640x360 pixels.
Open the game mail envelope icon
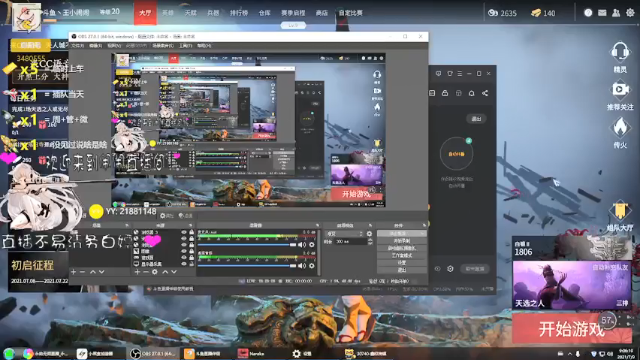tap(602, 13)
